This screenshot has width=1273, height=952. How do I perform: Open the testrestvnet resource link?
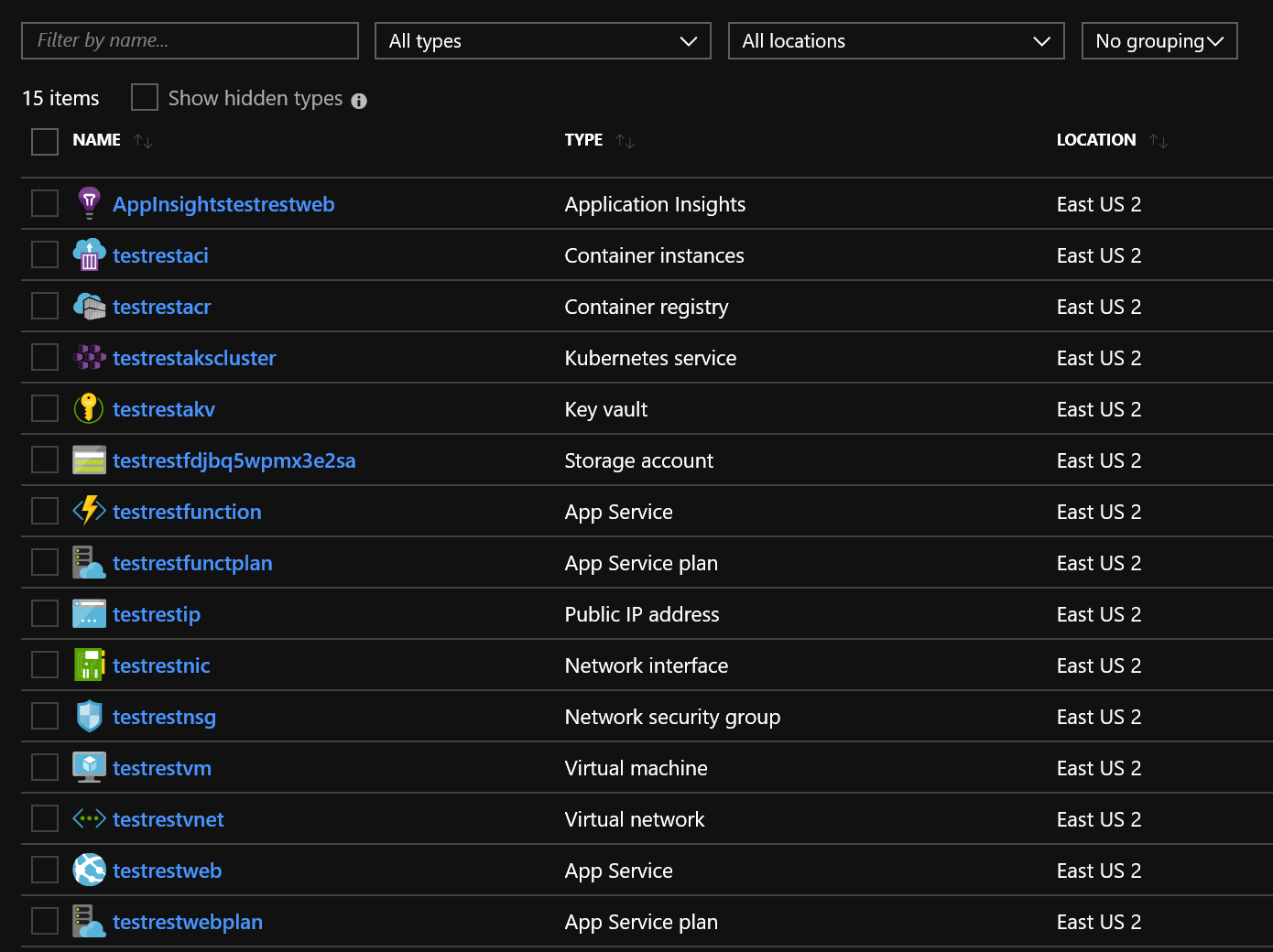tap(169, 819)
